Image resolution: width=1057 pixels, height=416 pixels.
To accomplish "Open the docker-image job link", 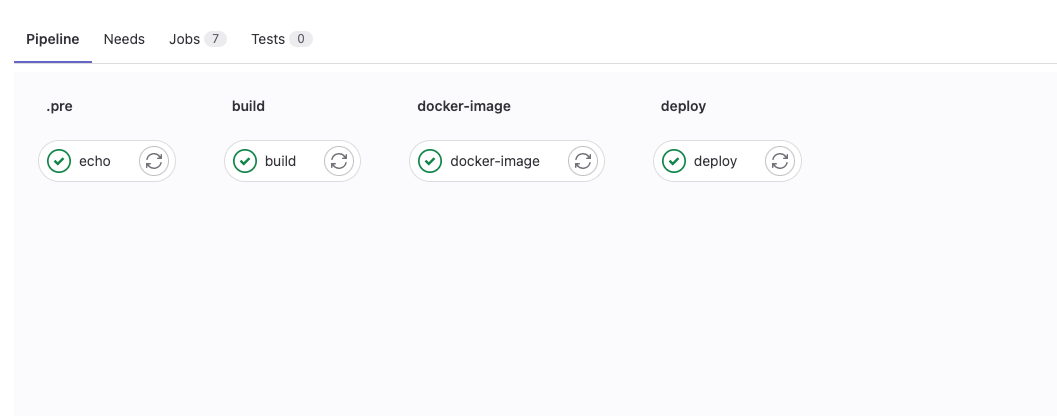I will coord(495,161).
